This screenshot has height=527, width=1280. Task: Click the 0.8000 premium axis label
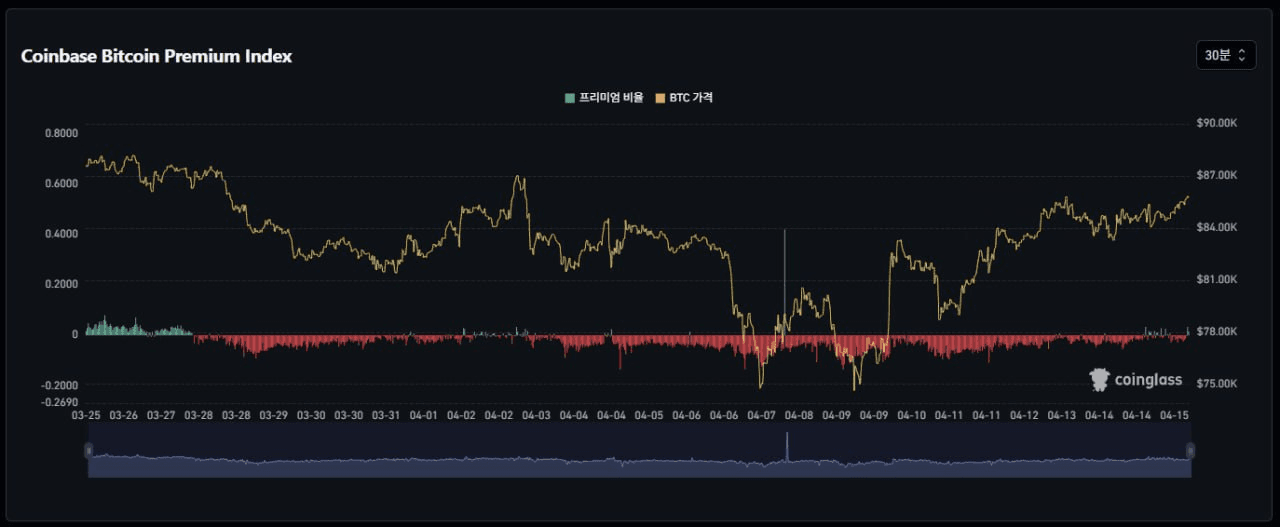click(62, 133)
